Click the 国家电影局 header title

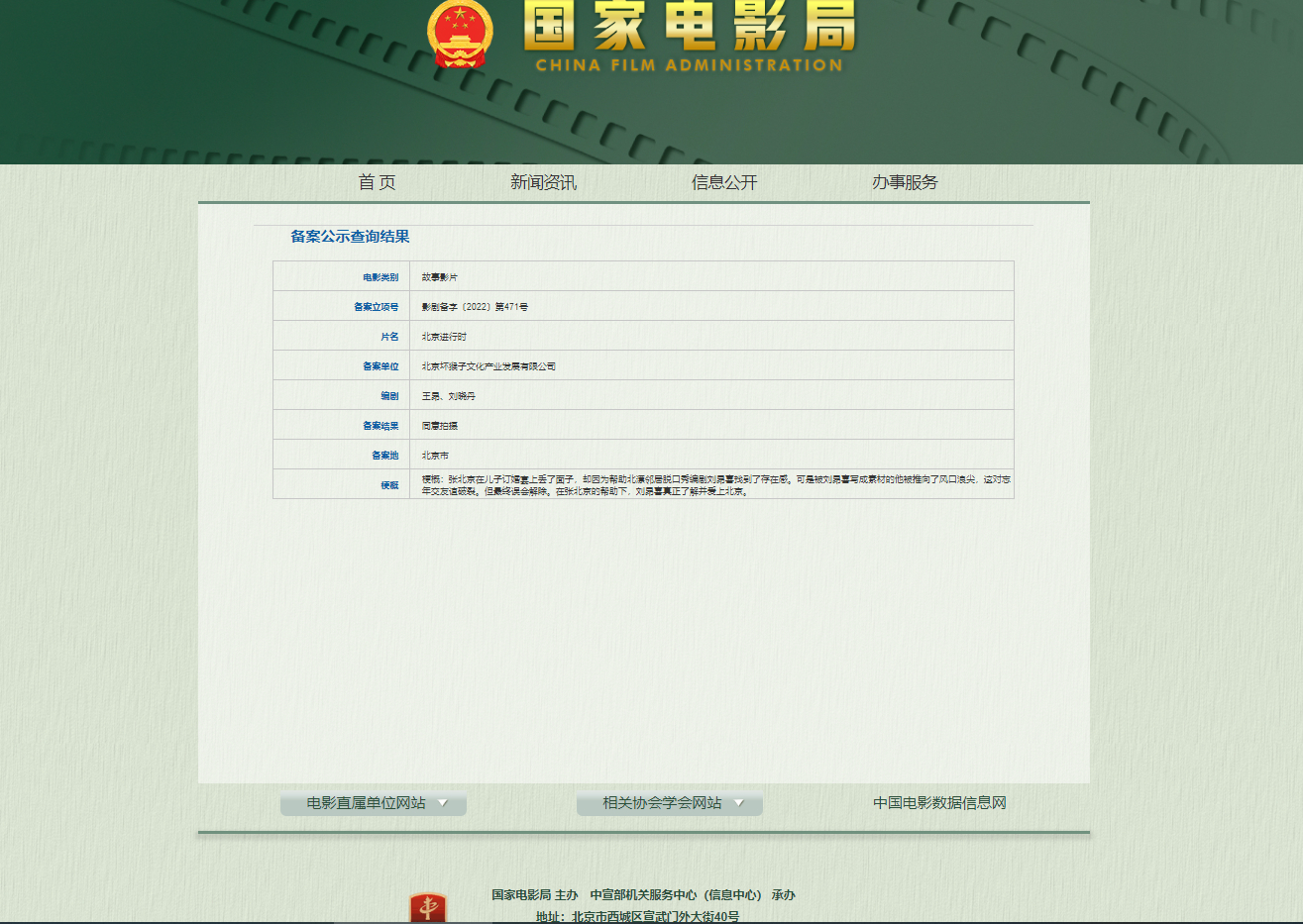[689, 26]
